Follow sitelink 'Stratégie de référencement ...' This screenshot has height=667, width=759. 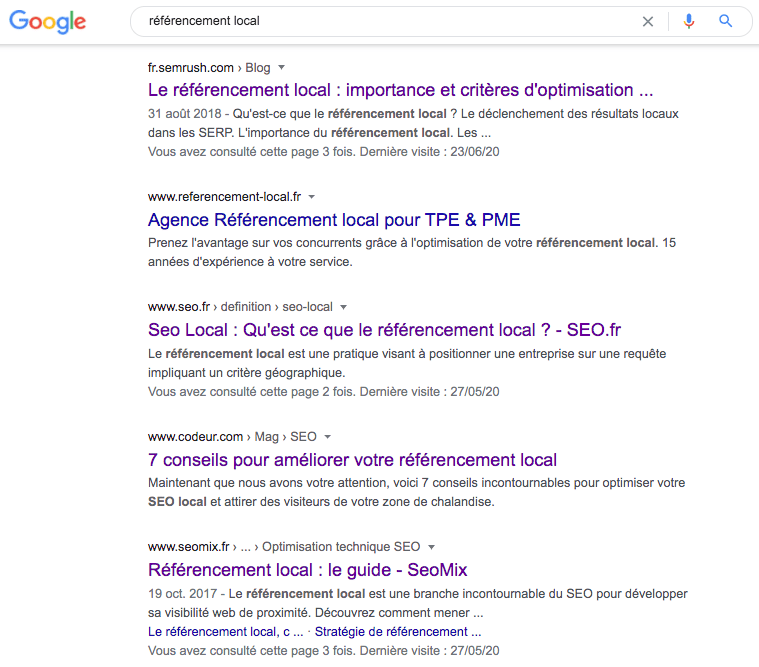click(x=398, y=632)
